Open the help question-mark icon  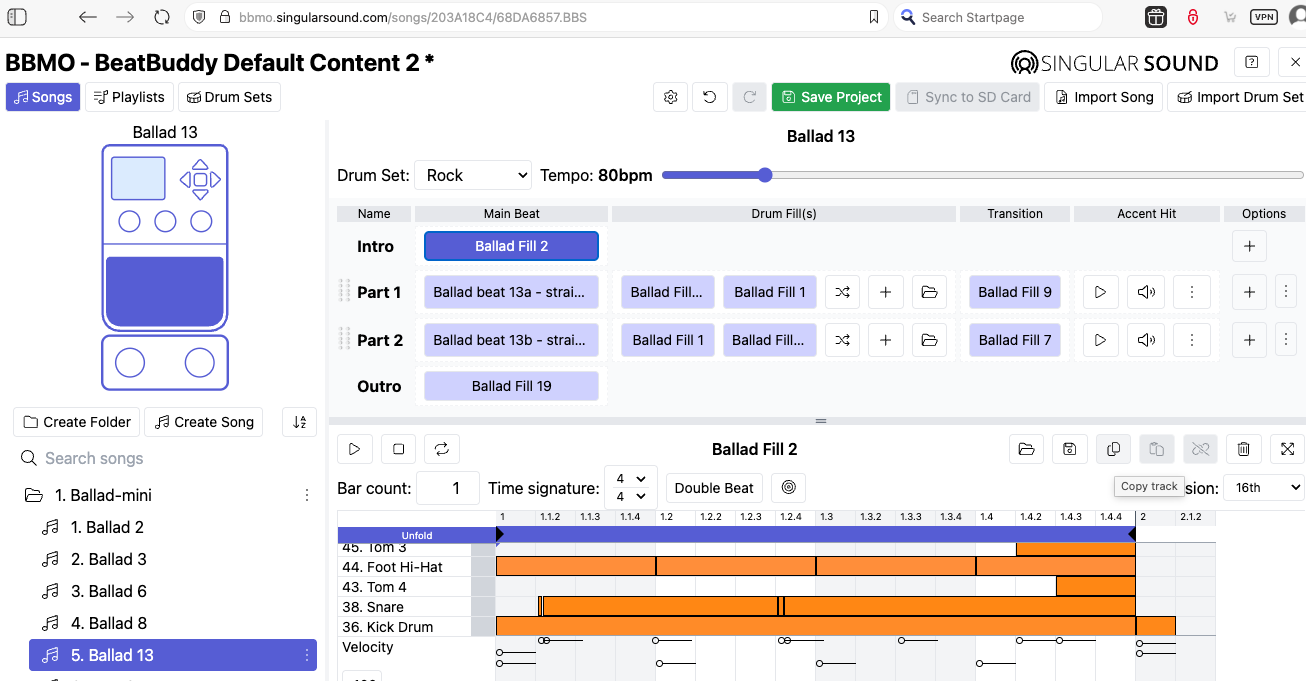pos(1251,62)
